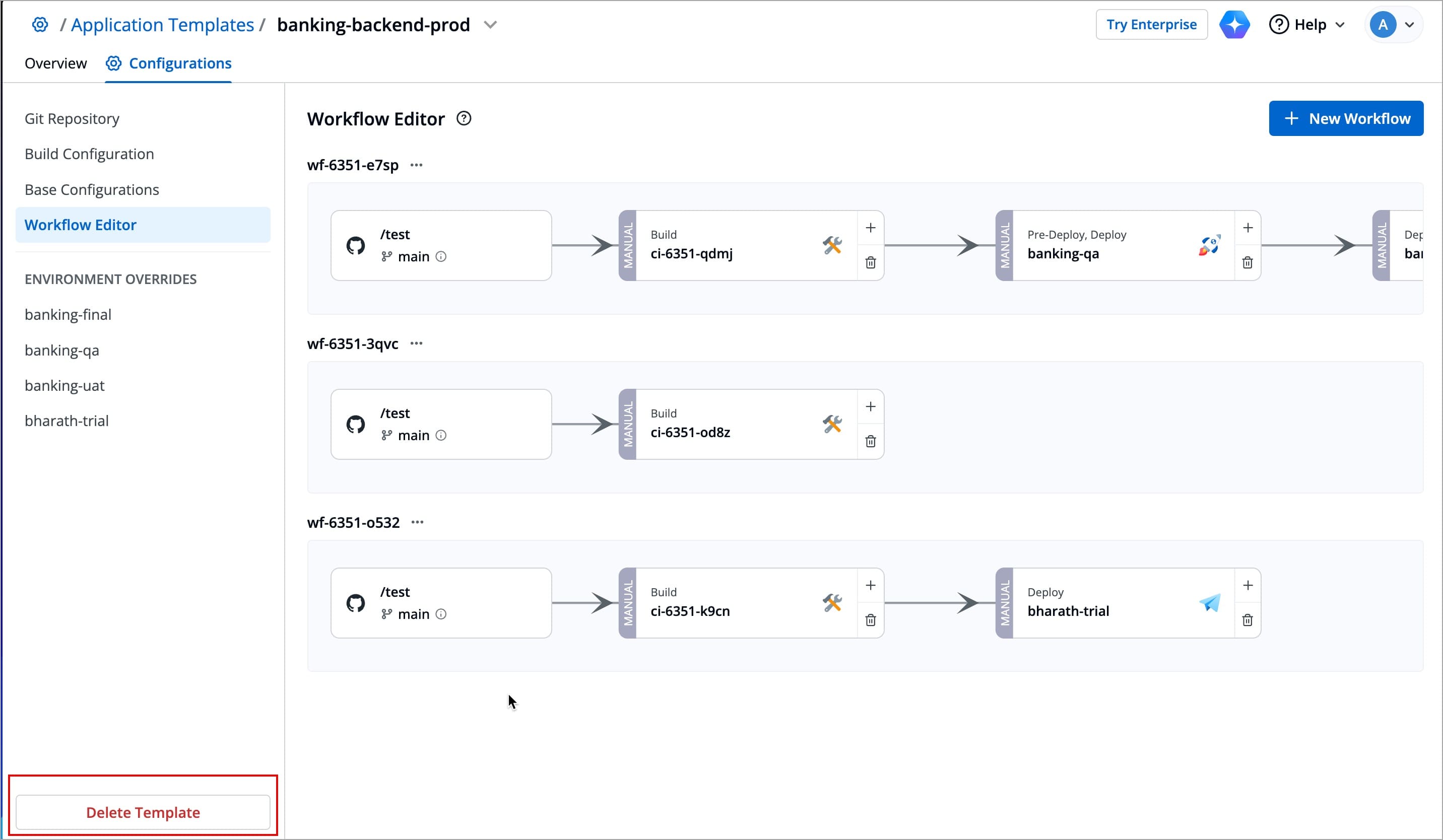Click Workflow Editor help question icon
This screenshot has width=1443, height=840.
[464, 118]
